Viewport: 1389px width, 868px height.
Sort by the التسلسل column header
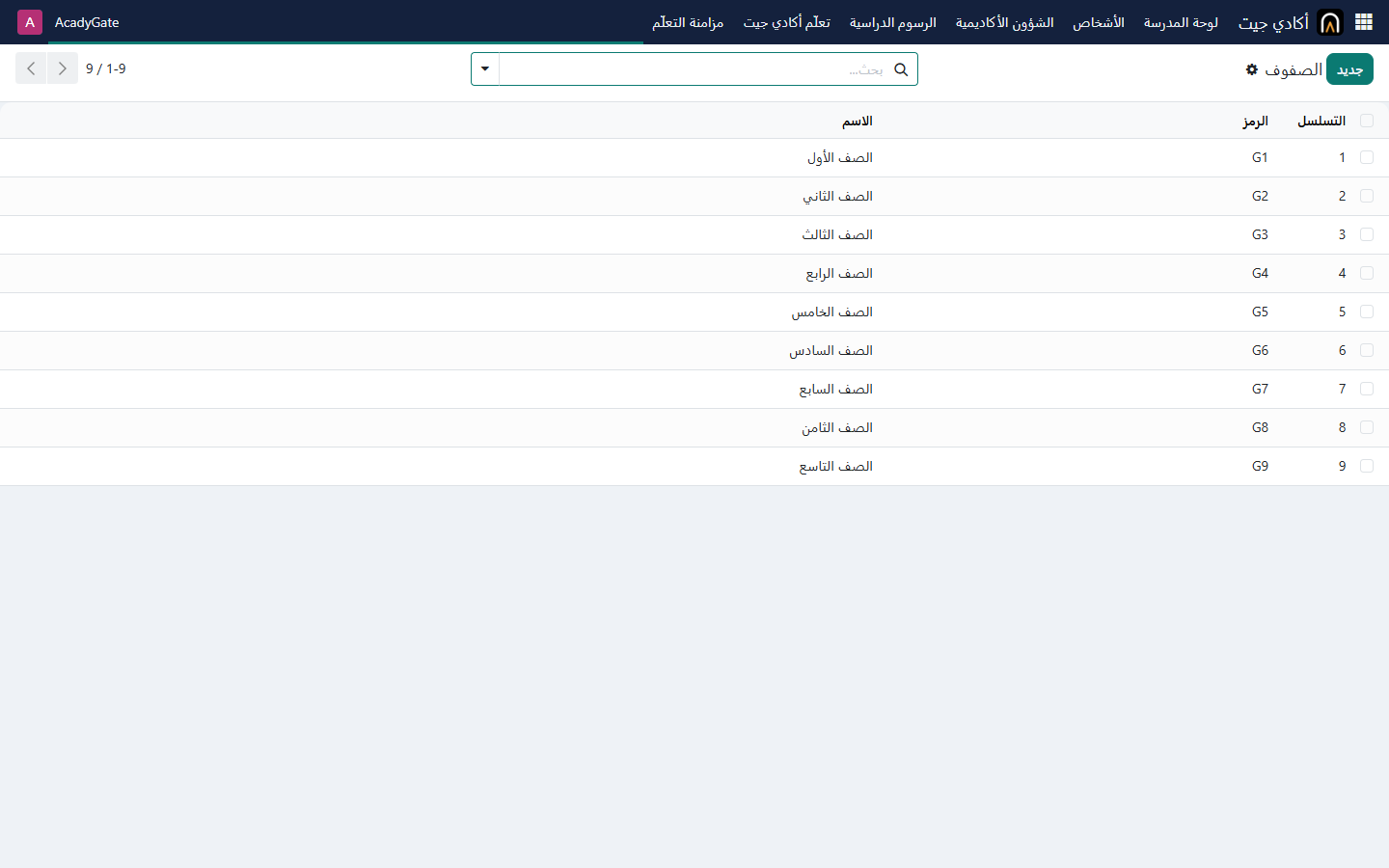[1321, 121]
